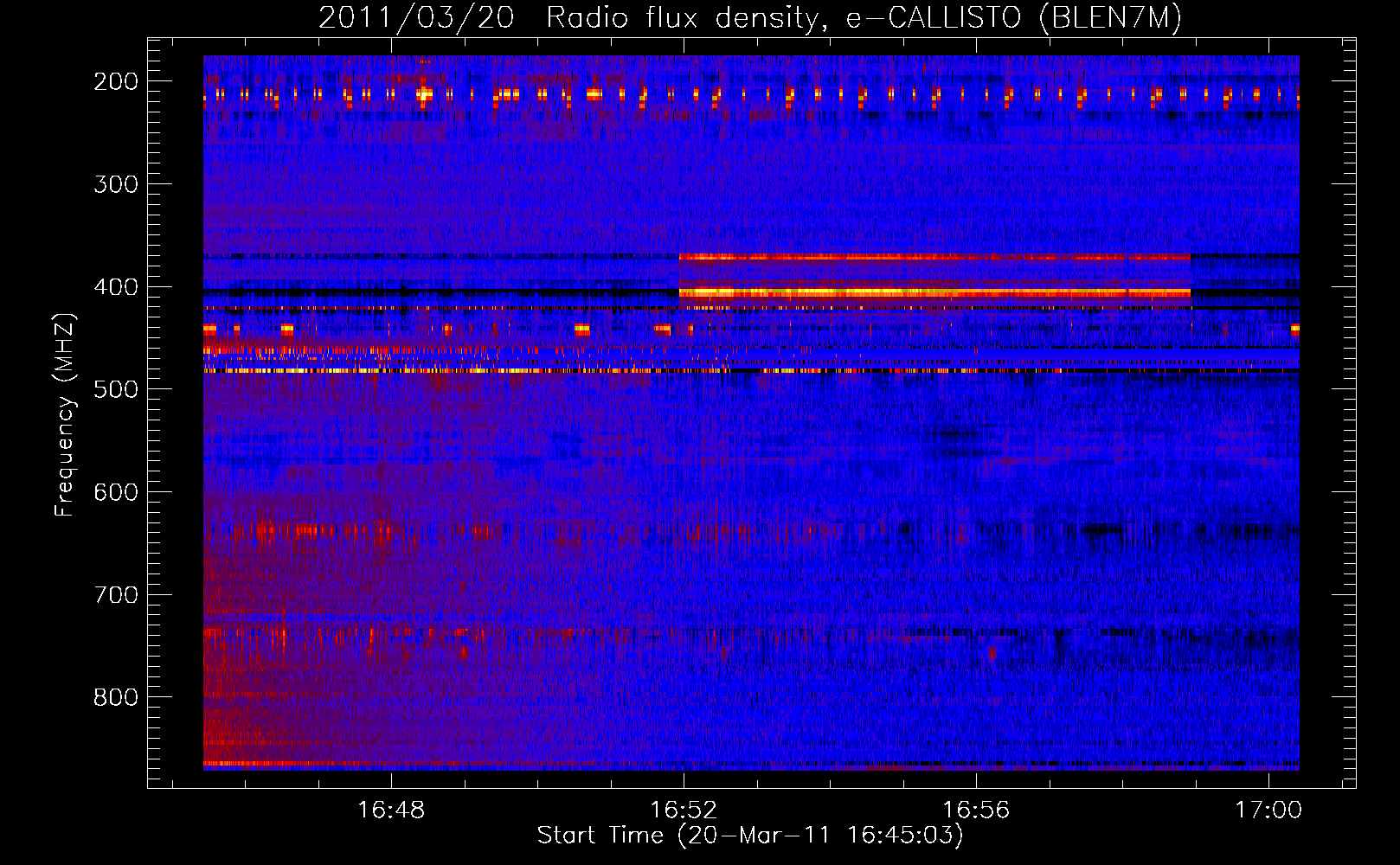Image resolution: width=1400 pixels, height=865 pixels.
Task: Click the 700 frequency tick label
Action: 115,595
